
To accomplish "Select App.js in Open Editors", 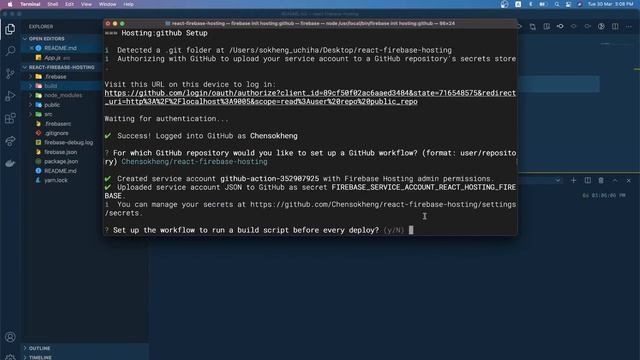I will [52, 58].
